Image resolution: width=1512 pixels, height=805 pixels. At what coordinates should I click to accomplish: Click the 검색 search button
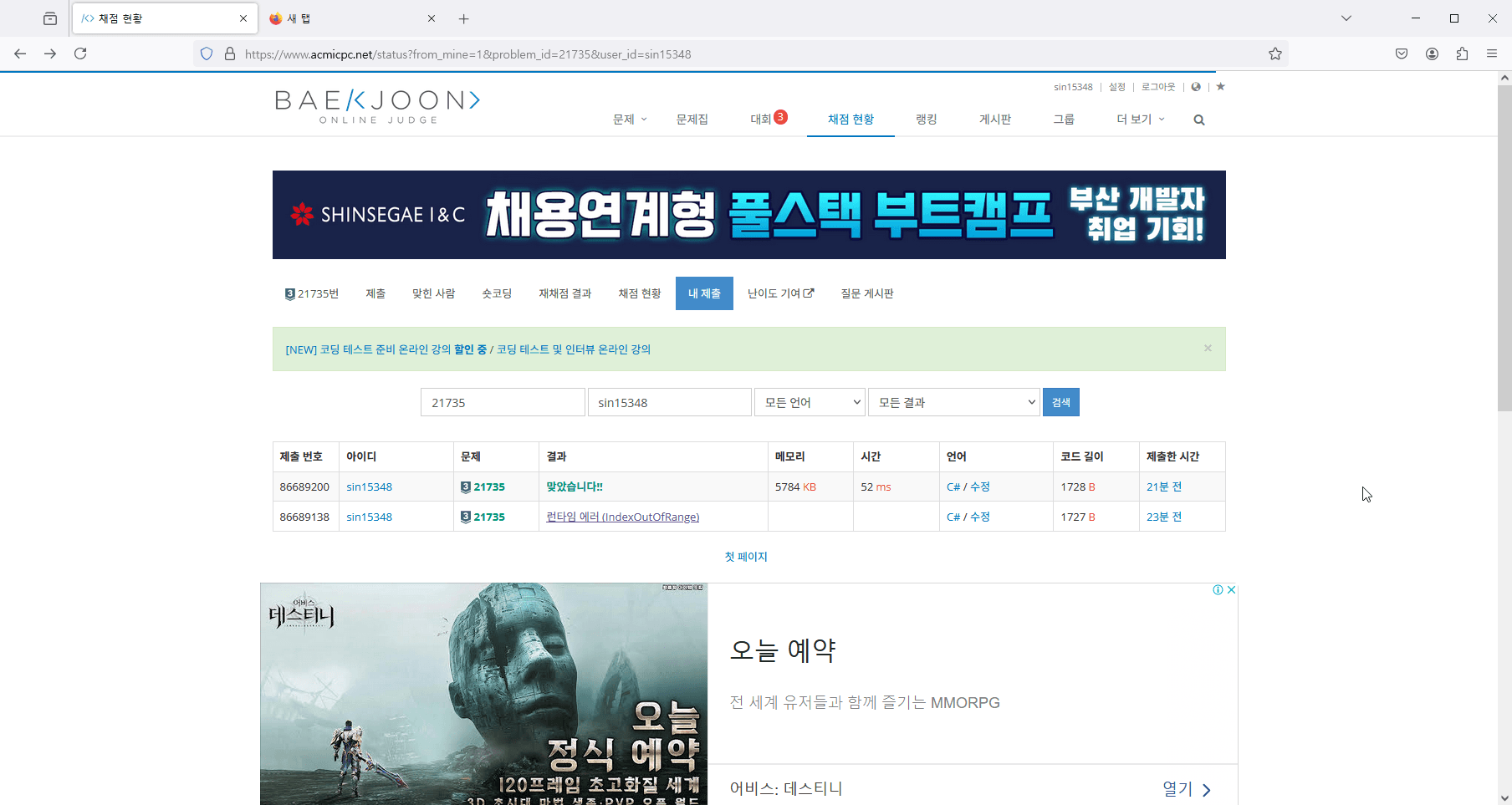1061,402
